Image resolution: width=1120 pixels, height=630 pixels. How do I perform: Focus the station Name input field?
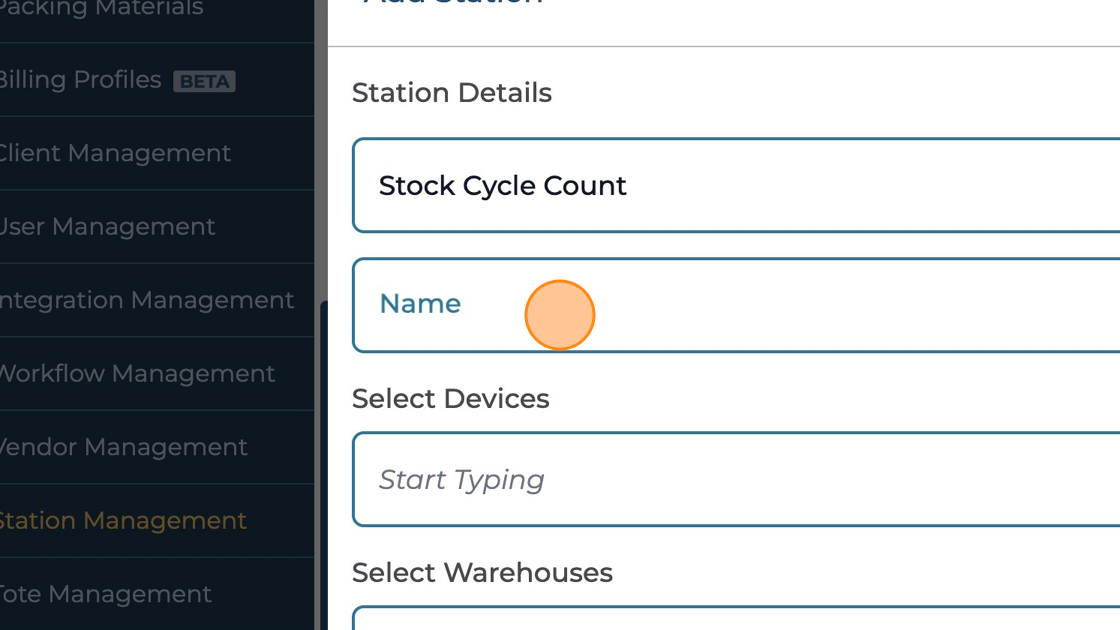(x=736, y=305)
